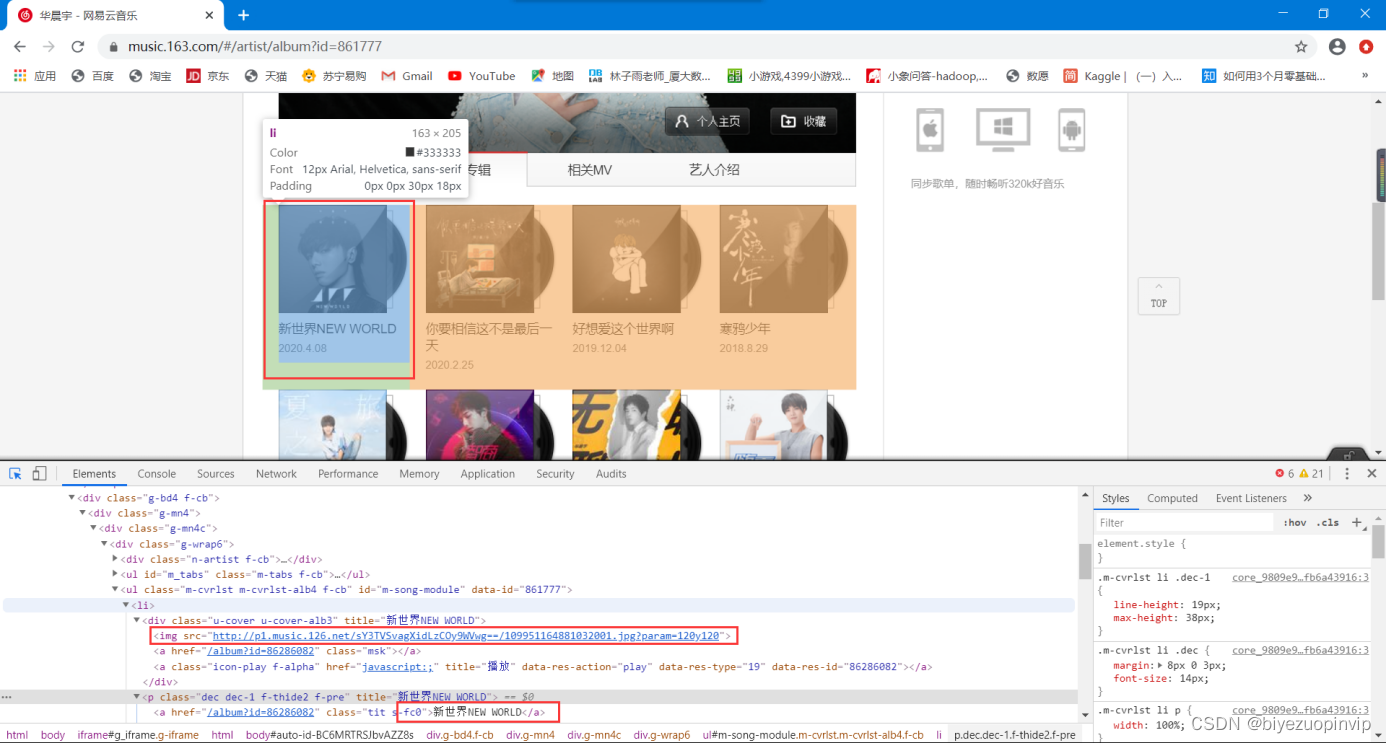Click the yellow warning count badge
Viewport: 1386px width, 743px height.
coord(1311,474)
